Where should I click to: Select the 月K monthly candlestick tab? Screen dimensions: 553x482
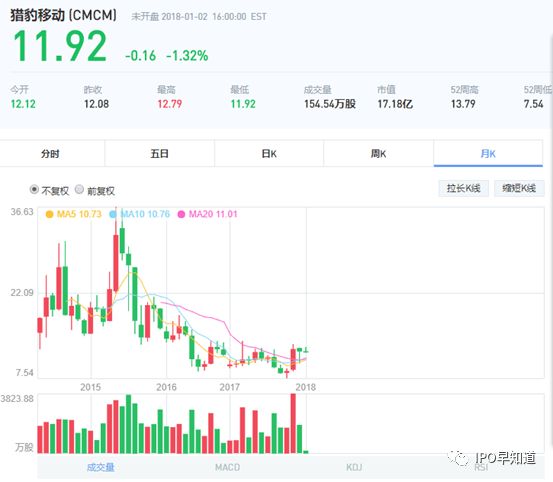coord(488,154)
